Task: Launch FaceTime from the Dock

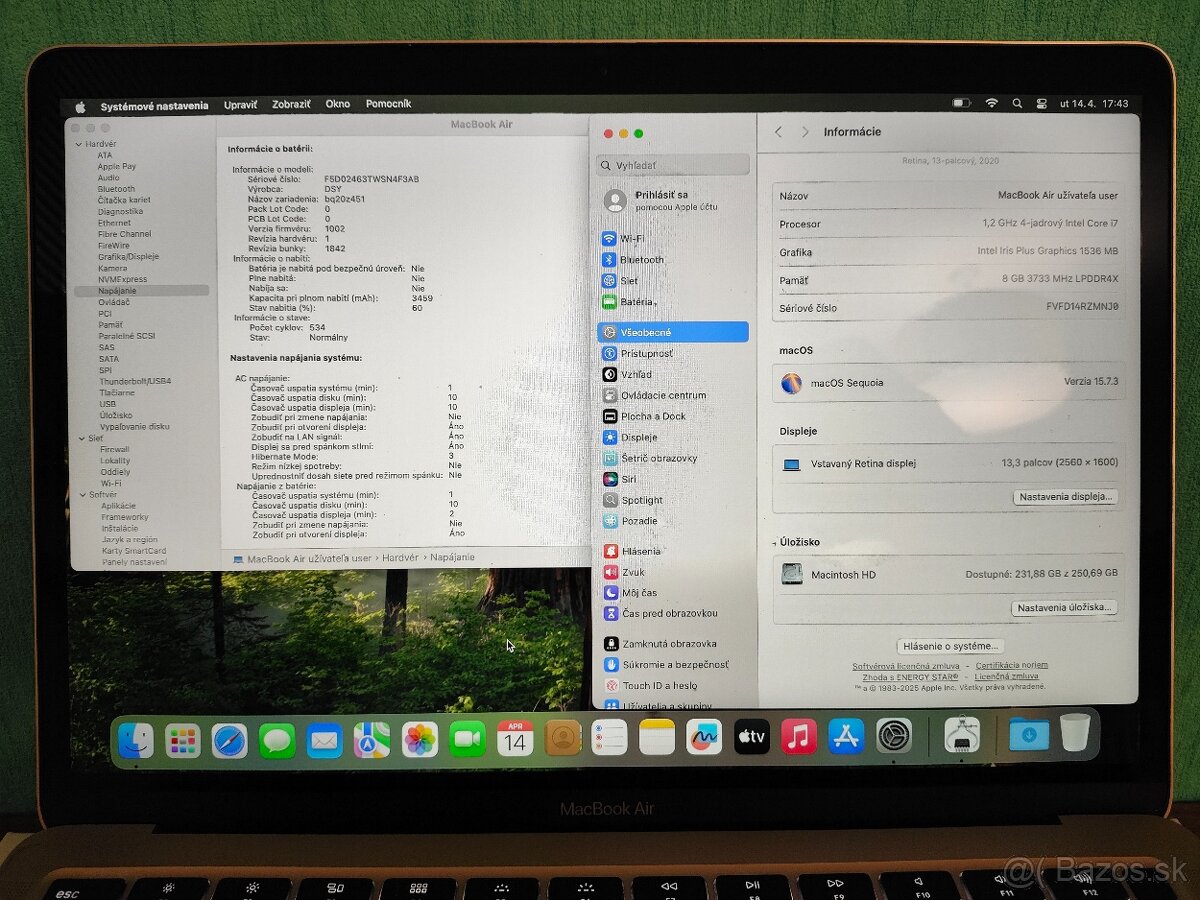Action: (467, 740)
